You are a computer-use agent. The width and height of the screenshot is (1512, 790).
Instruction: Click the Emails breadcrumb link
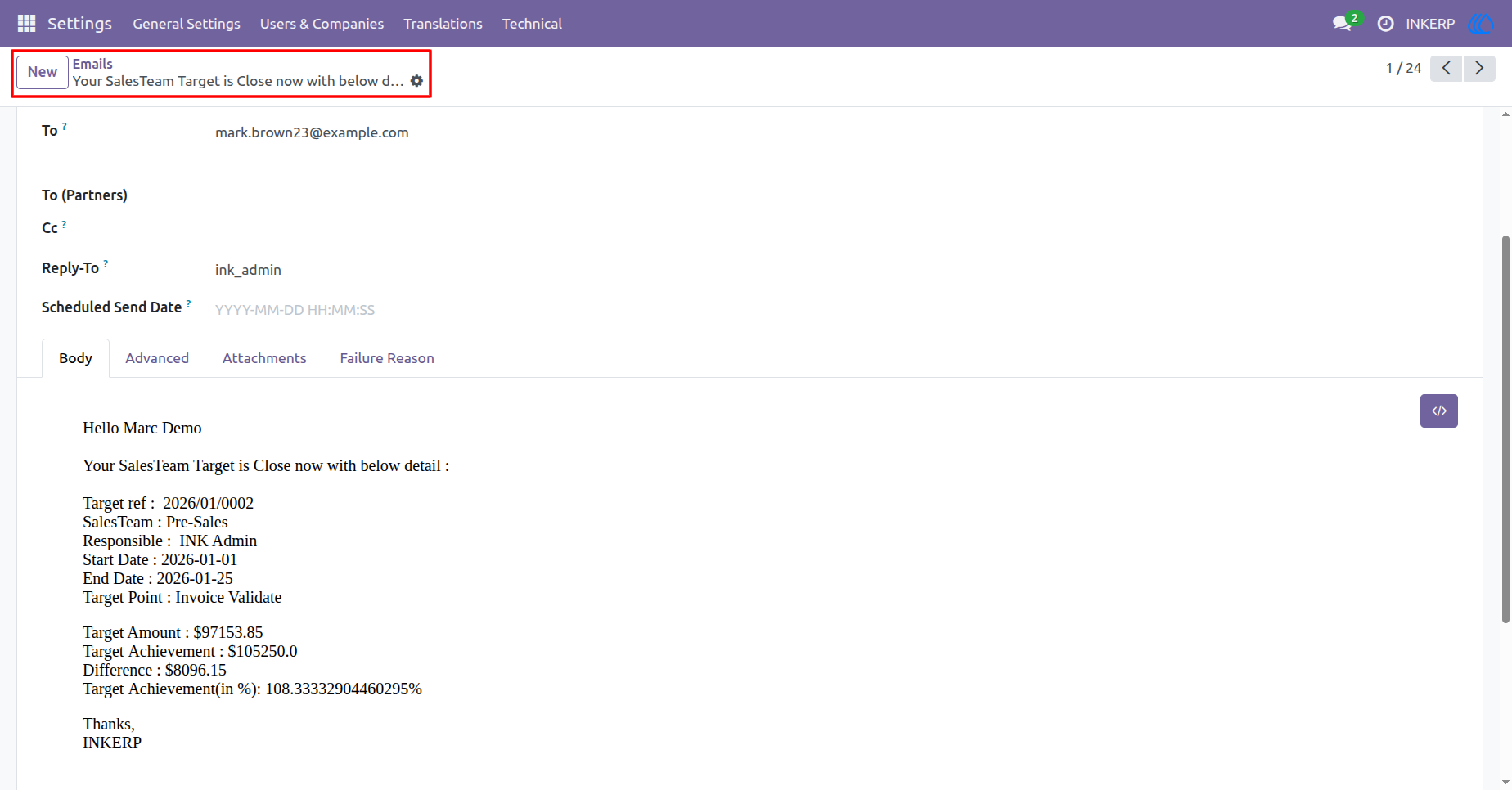point(92,64)
